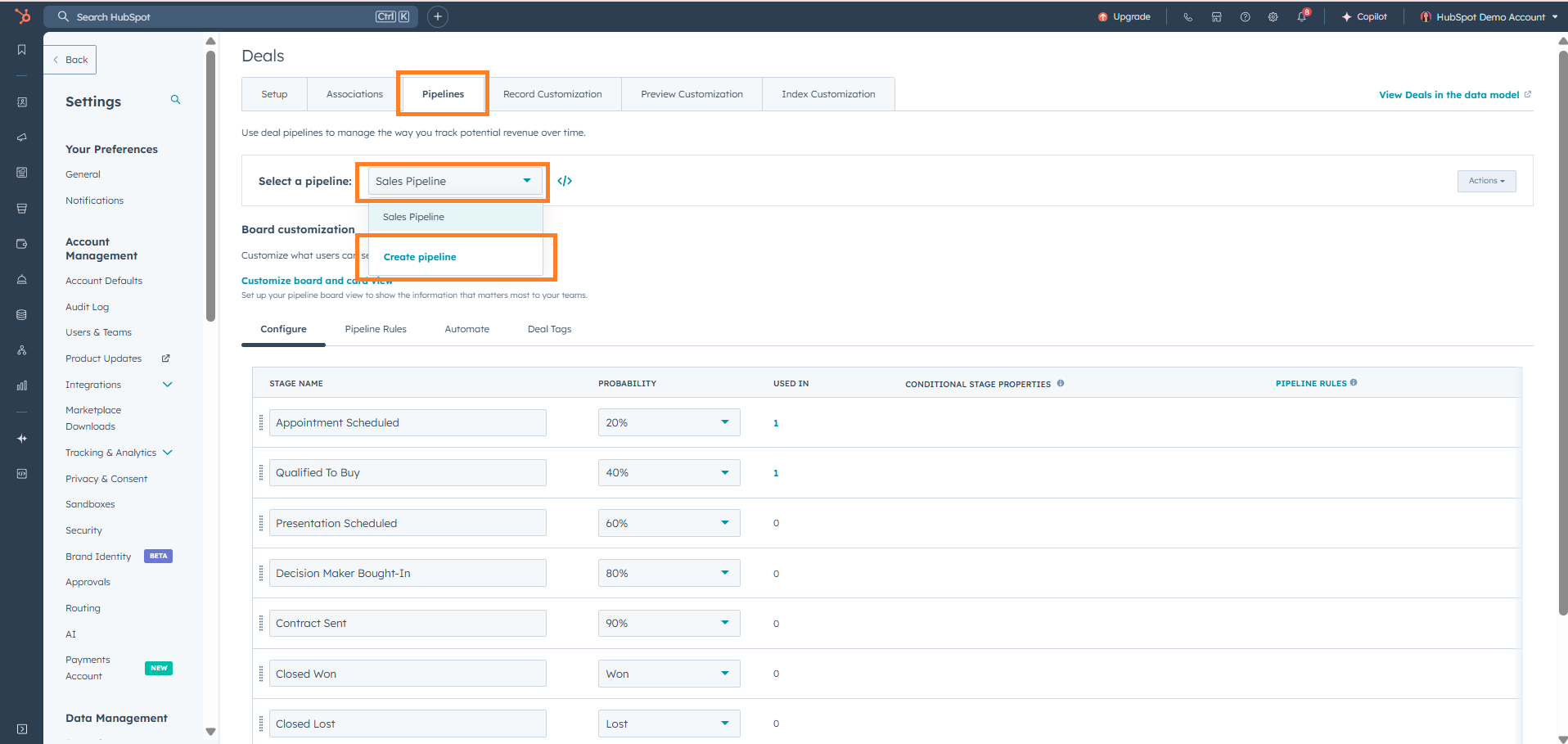Image resolution: width=1568 pixels, height=744 pixels.
Task: Switch to the Record Customization tab
Action: point(552,94)
